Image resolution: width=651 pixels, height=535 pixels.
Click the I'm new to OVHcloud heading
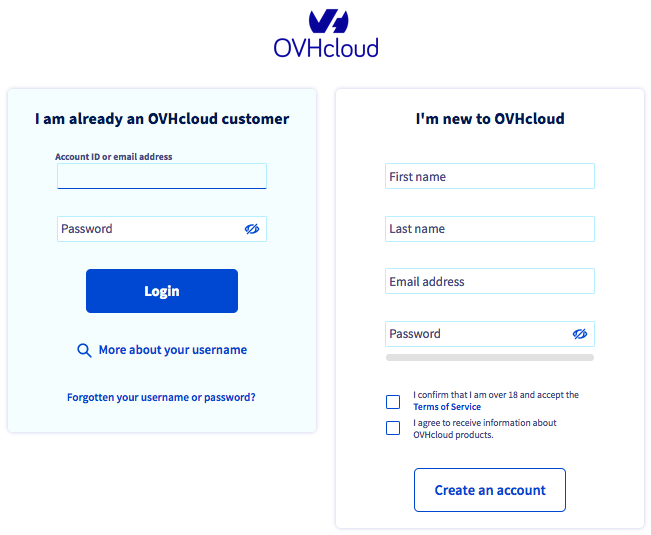click(490, 119)
